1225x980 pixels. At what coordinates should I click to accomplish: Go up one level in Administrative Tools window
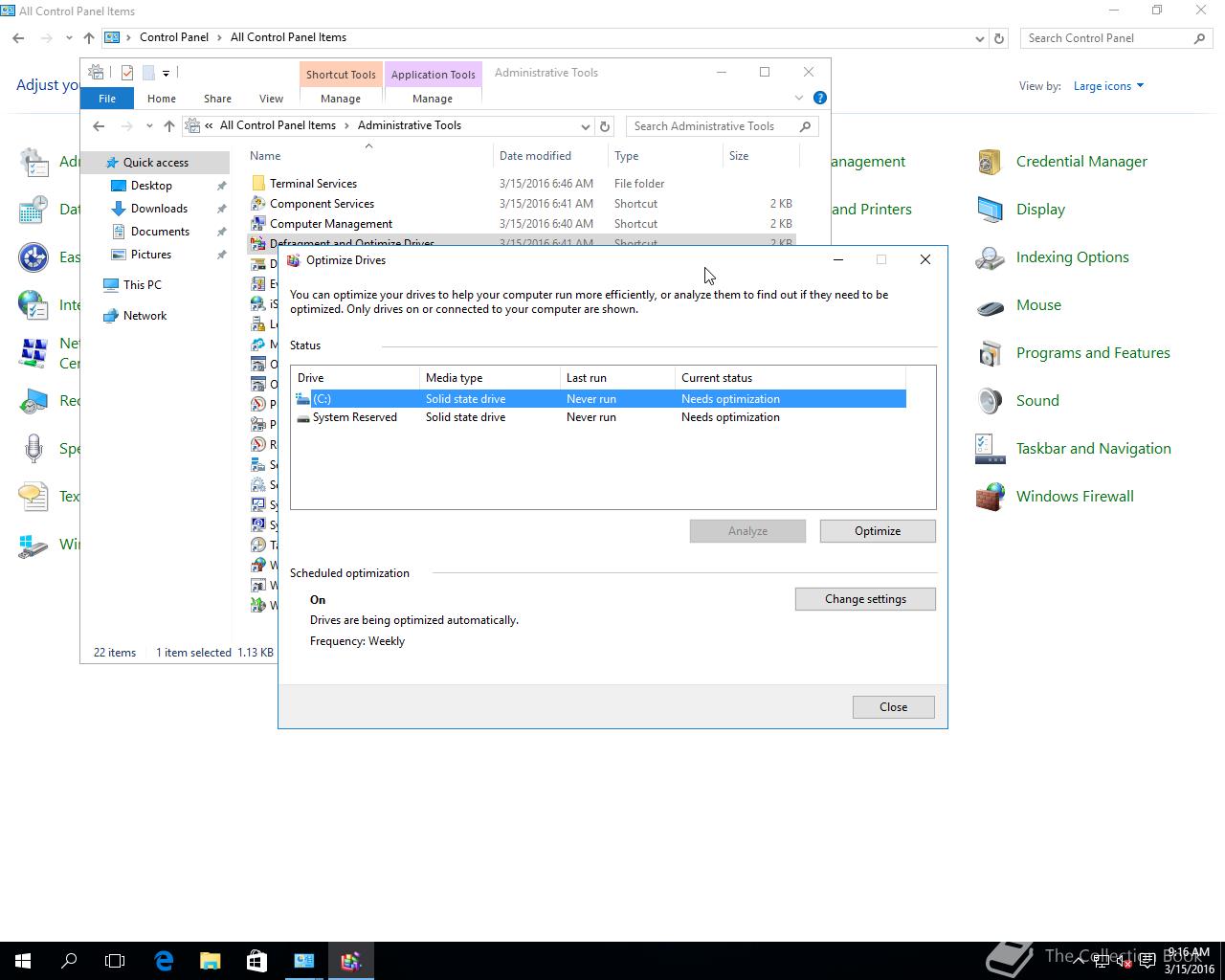tap(169, 126)
